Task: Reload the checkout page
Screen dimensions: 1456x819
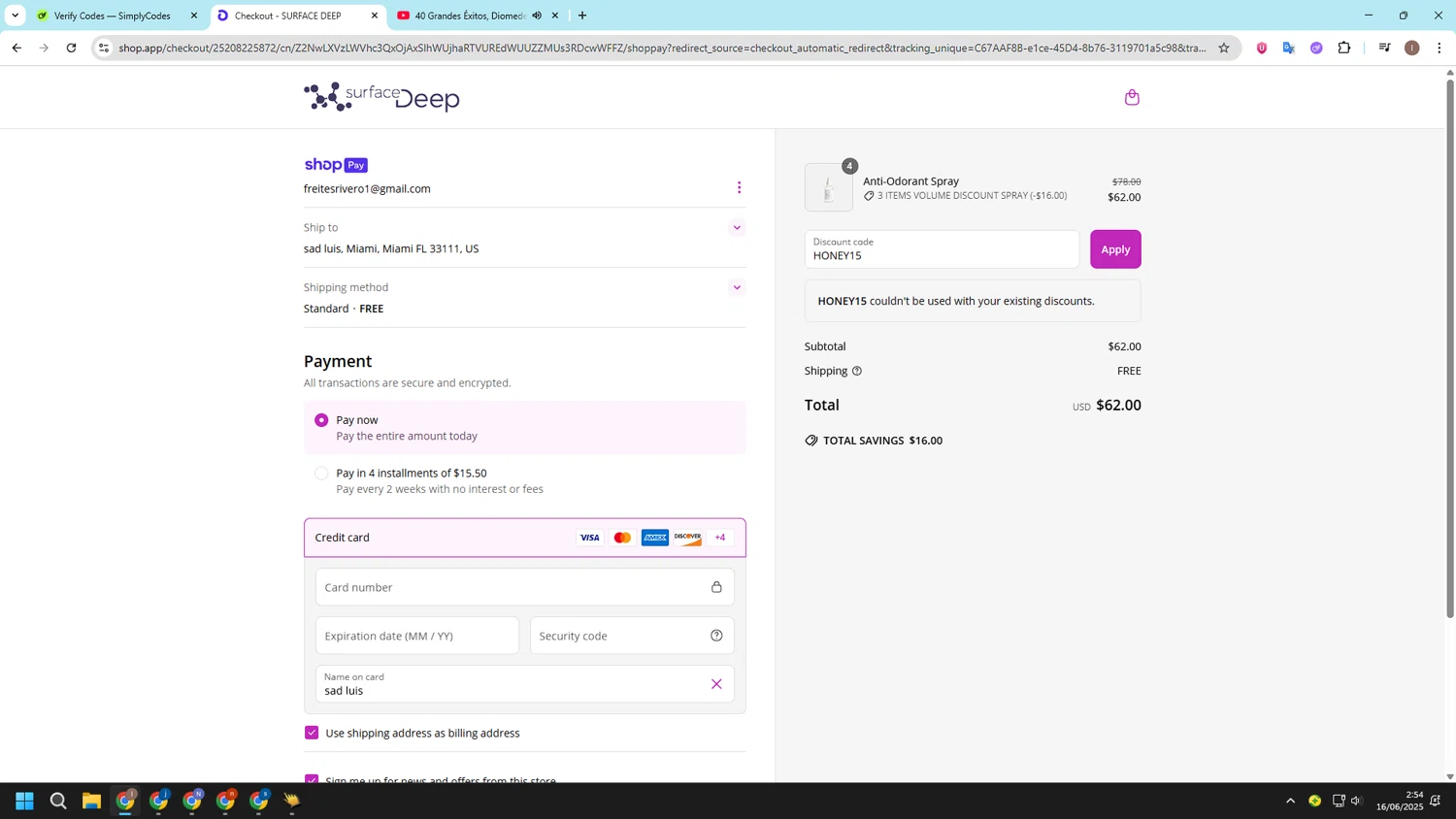Action: click(71, 48)
